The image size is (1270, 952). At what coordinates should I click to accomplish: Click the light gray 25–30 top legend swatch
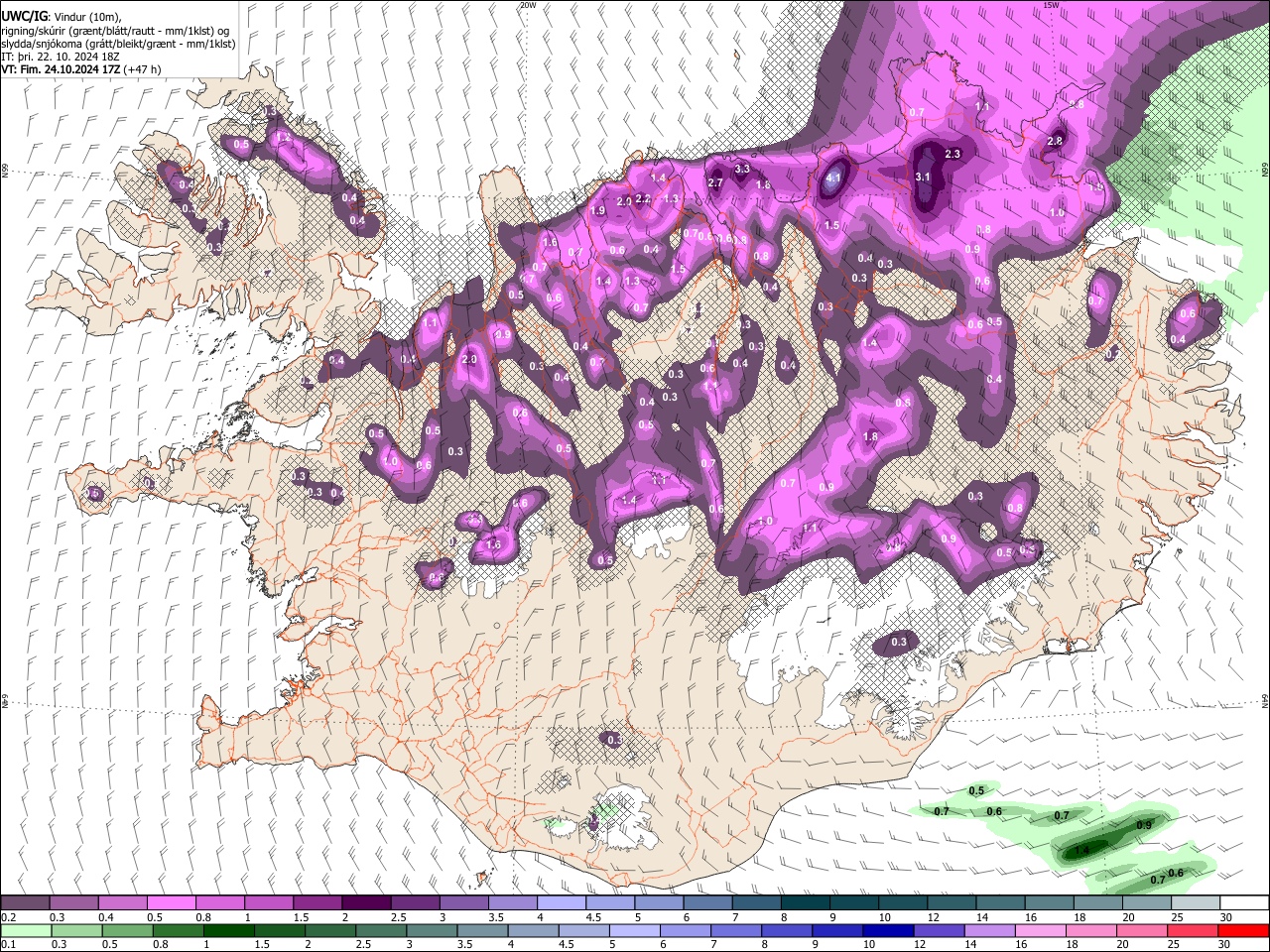[1196, 903]
